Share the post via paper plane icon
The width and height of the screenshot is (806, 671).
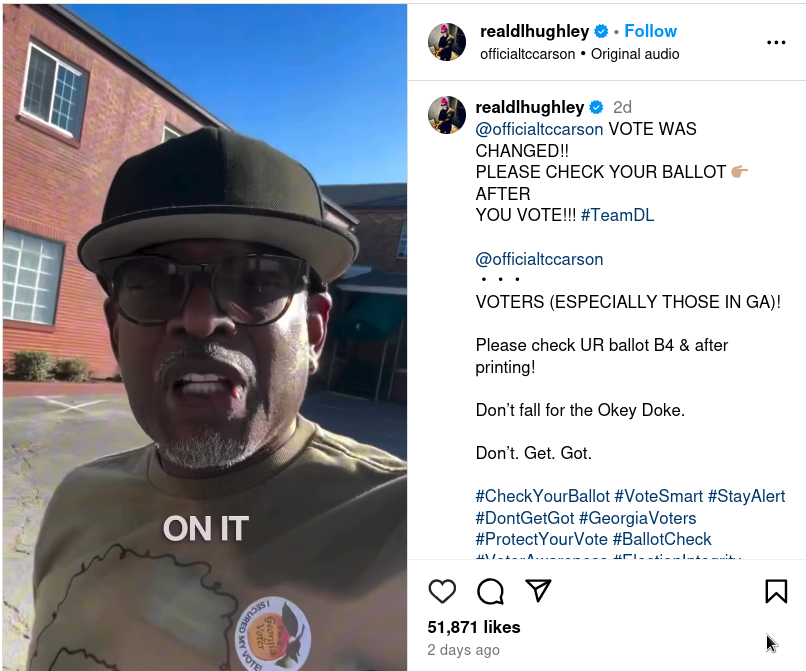click(538, 590)
